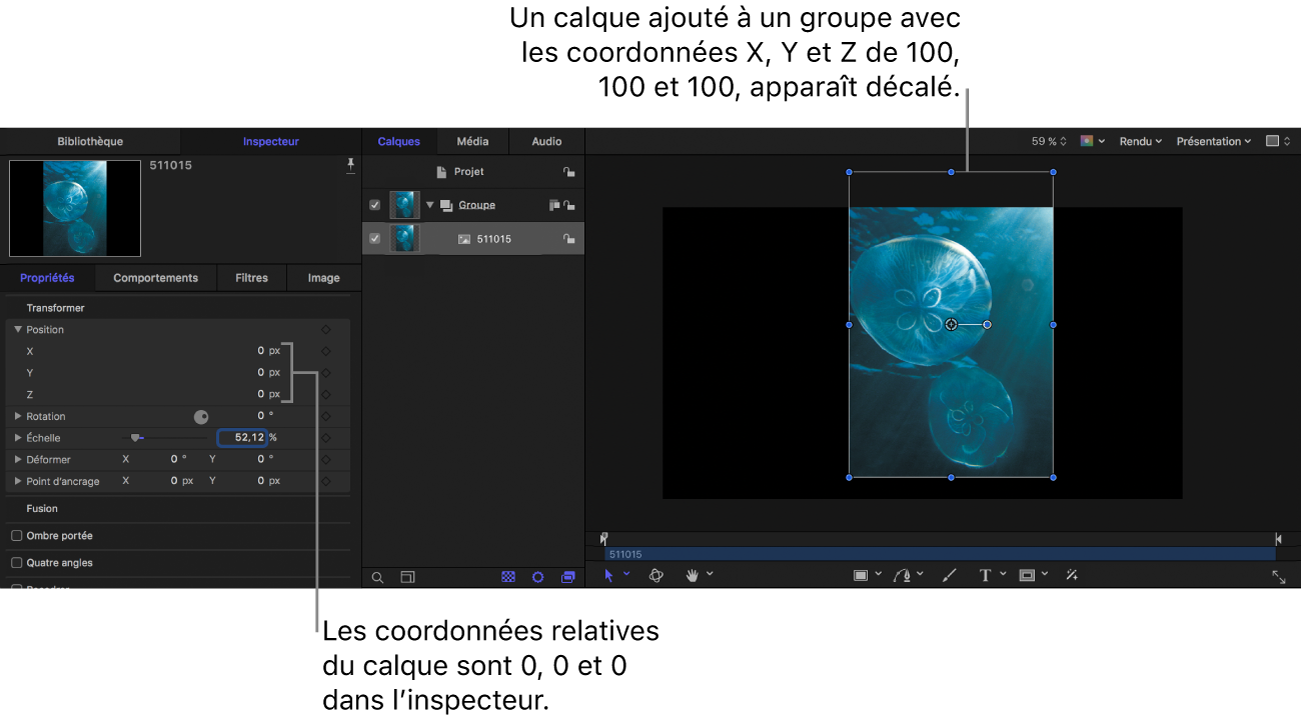Image resolution: width=1301 pixels, height=721 pixels.
Task: Click the Échelle value field 52,12
Action: 243,438
